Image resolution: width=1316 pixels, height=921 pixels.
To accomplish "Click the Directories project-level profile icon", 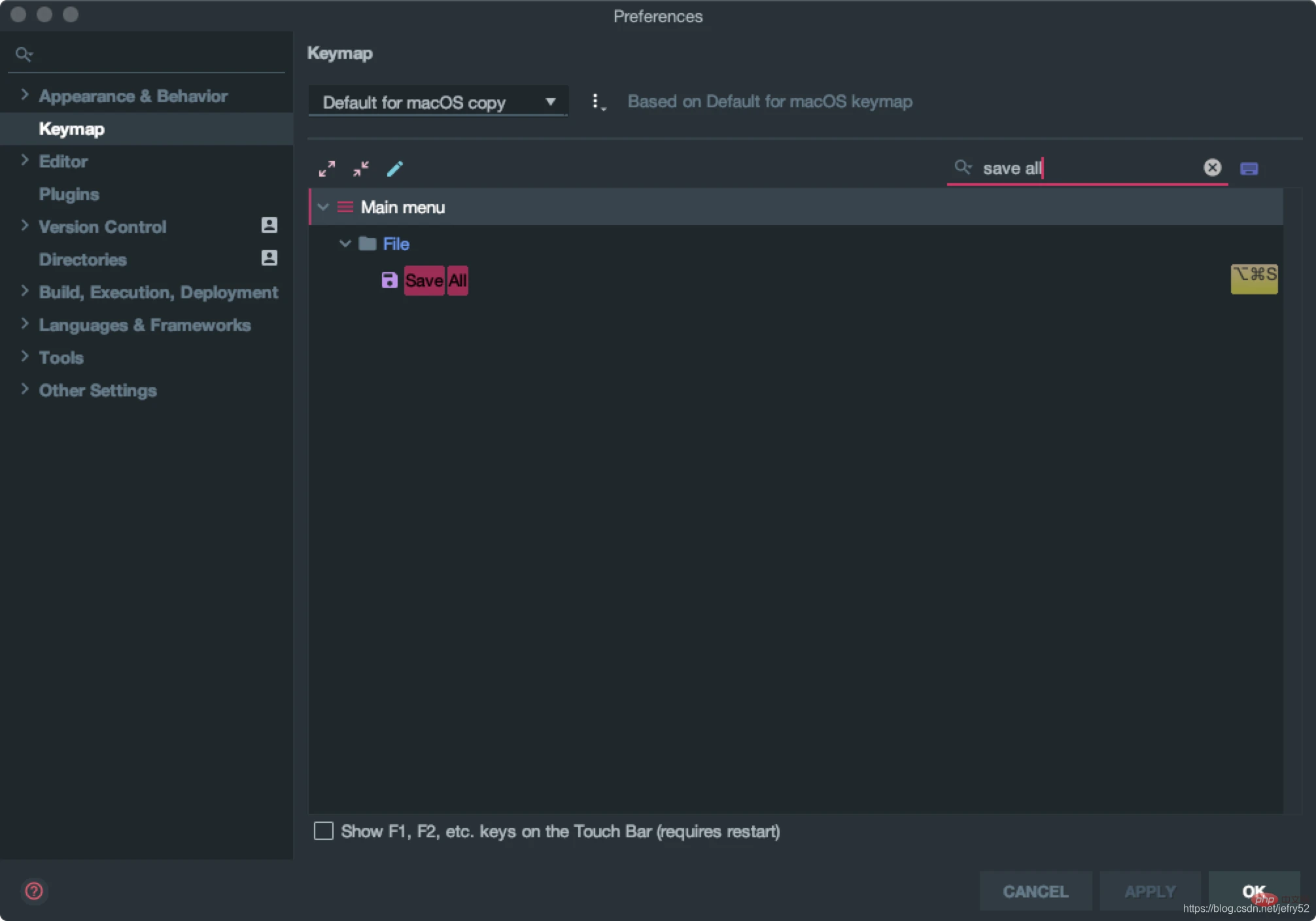I will pyautogui.click(x=269, y=258).
